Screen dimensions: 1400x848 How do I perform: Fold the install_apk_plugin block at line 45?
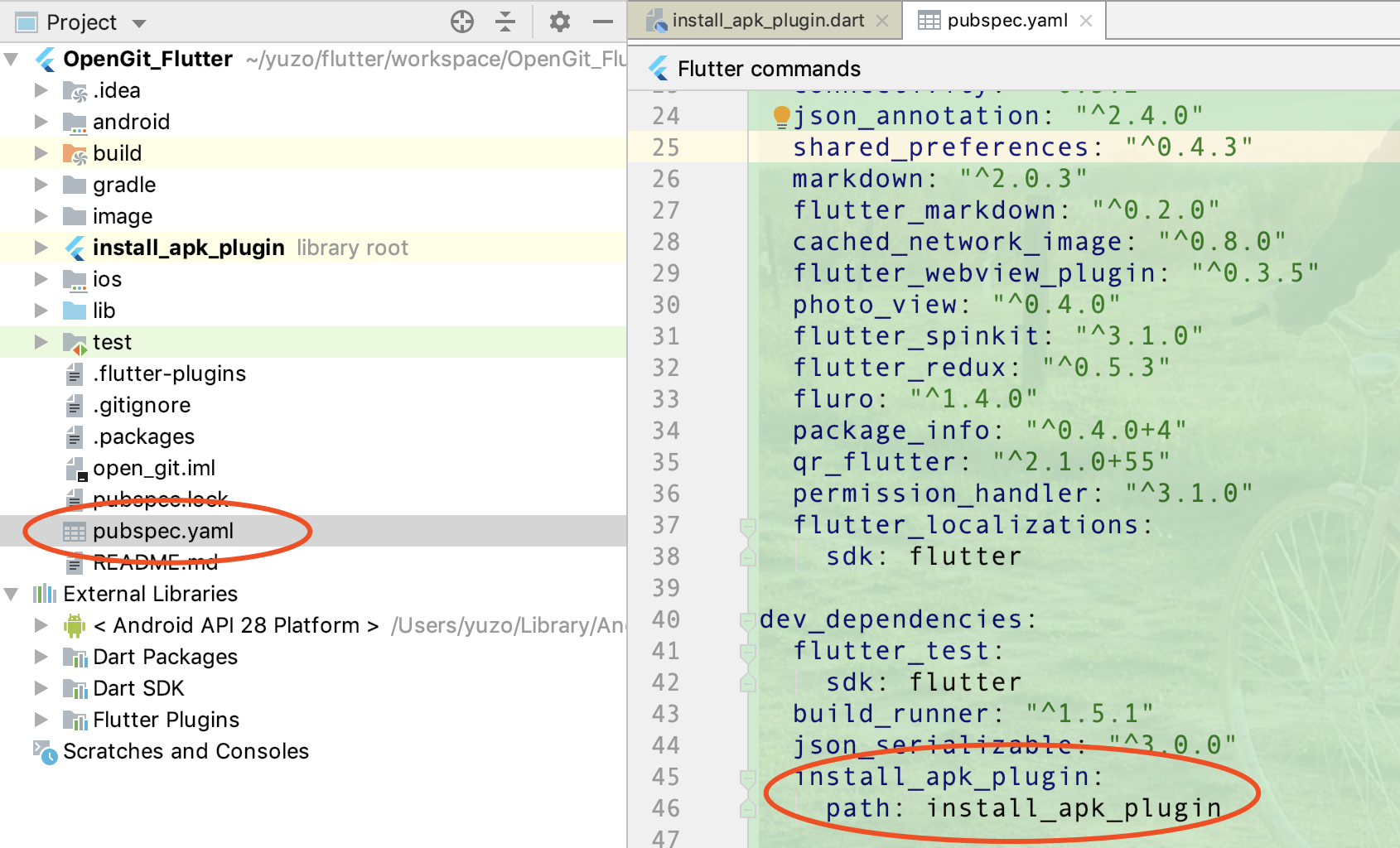click(x=748, y=778)
